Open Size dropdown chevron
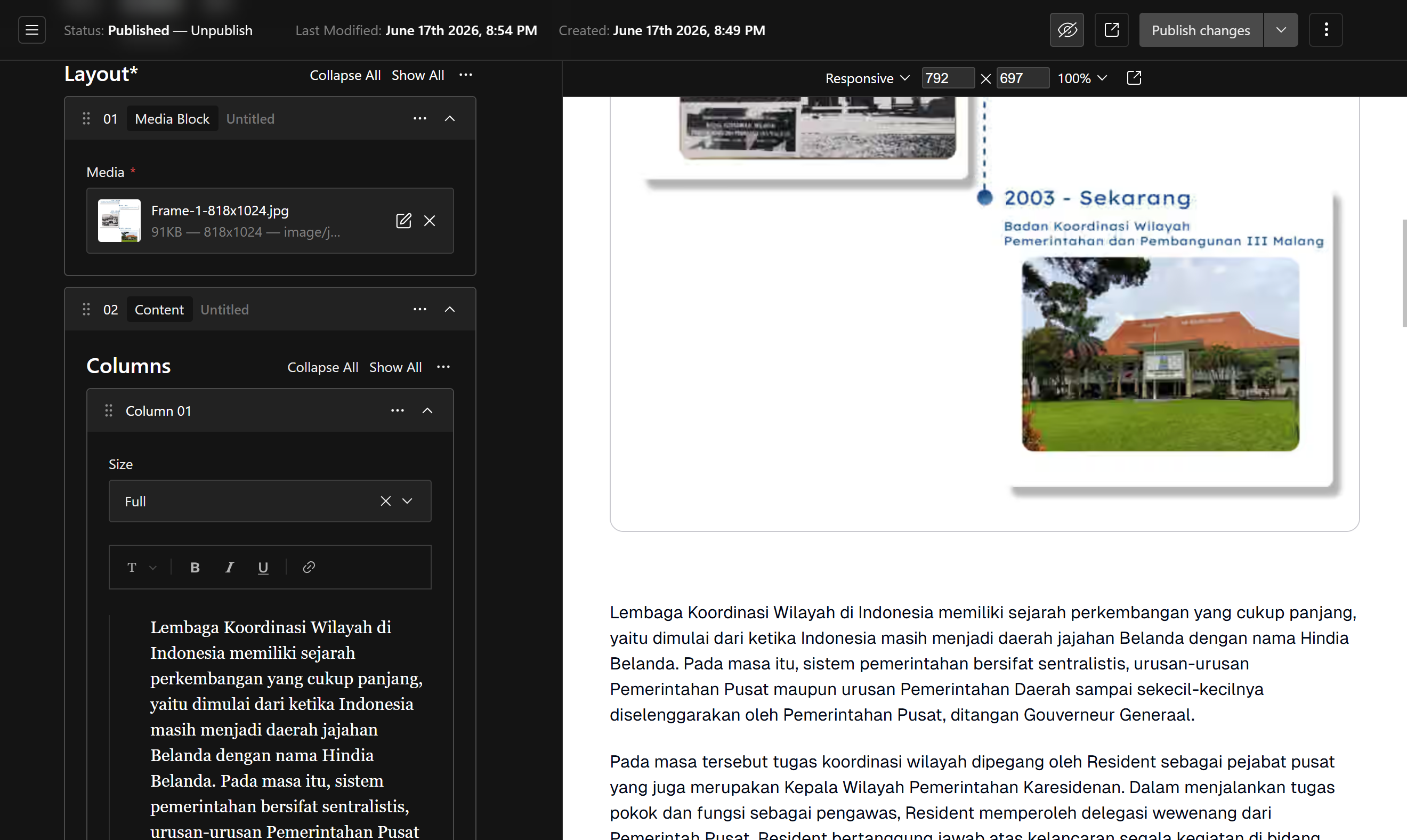 click(x=408, y=501)
